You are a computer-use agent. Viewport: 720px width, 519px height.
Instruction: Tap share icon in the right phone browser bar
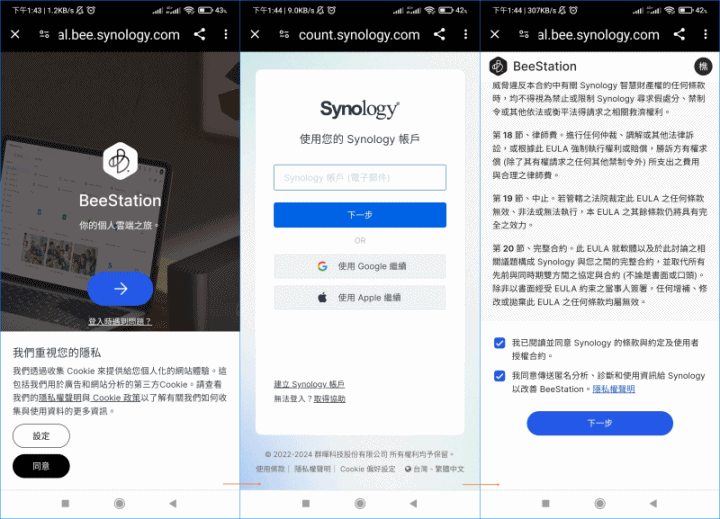click(679, 34)
